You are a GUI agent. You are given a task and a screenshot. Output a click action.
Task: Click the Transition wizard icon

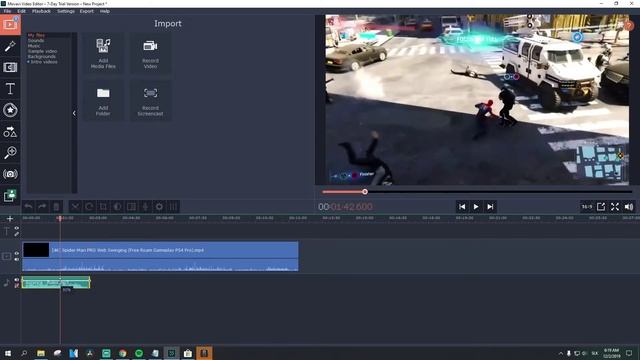(x=131, y=207)
